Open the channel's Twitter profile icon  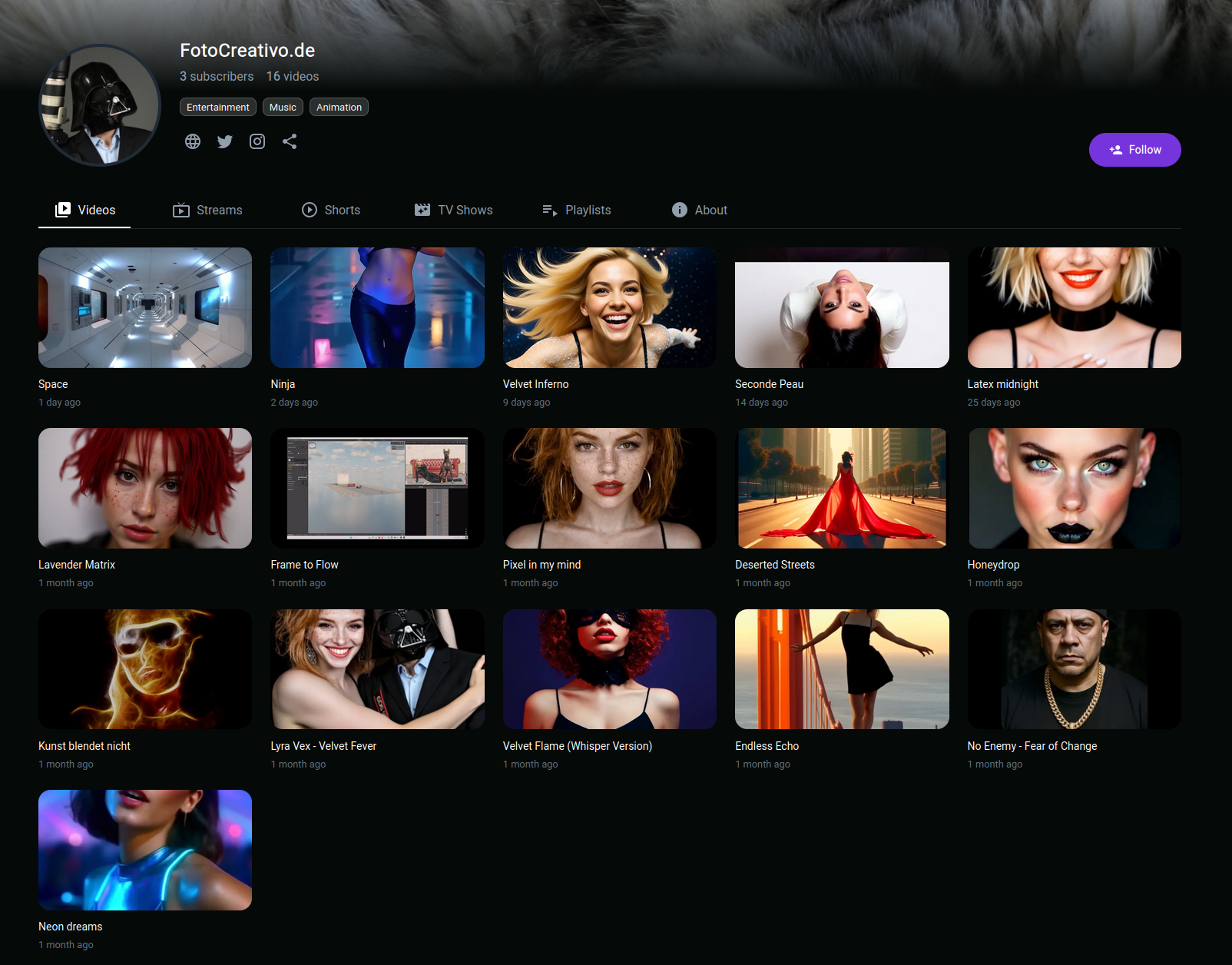pos(225,141)
